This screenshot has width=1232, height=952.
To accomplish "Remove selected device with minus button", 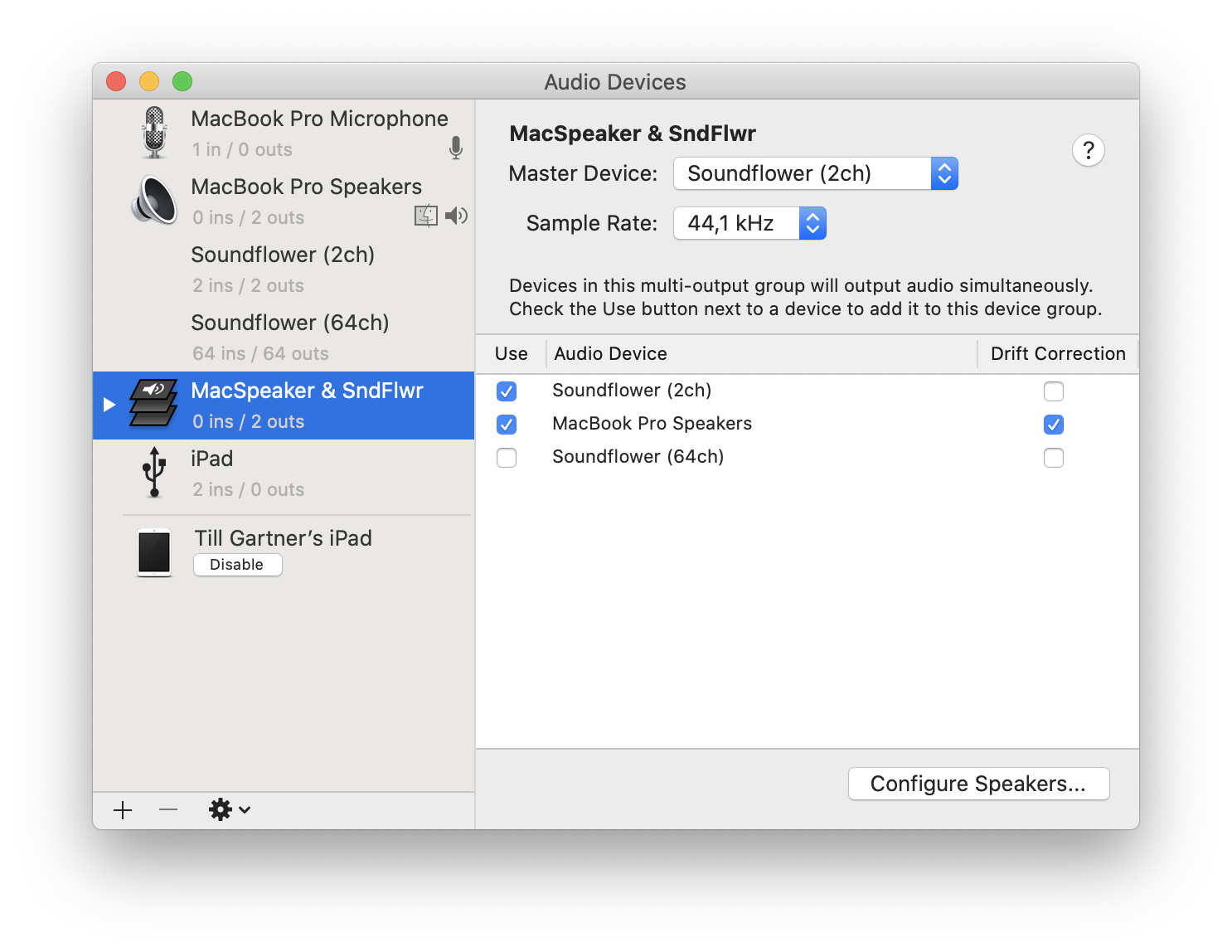I will 168,810.
